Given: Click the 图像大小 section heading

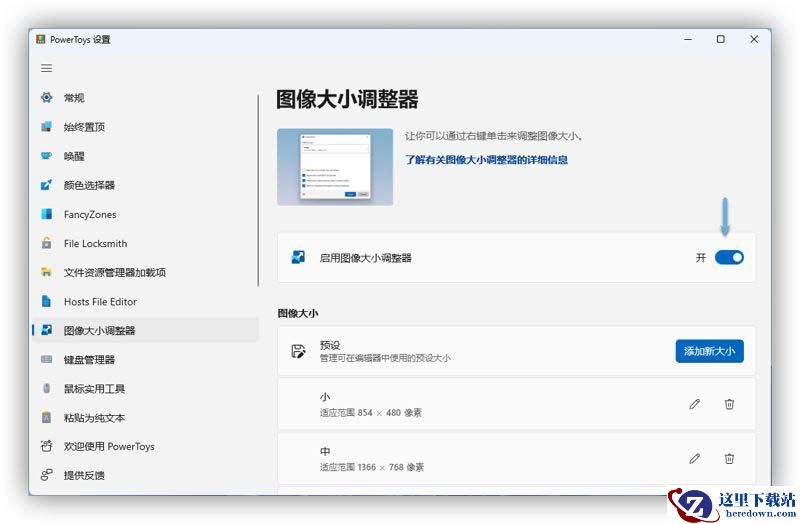Looking at the screenshot, I should coord(298,313).
